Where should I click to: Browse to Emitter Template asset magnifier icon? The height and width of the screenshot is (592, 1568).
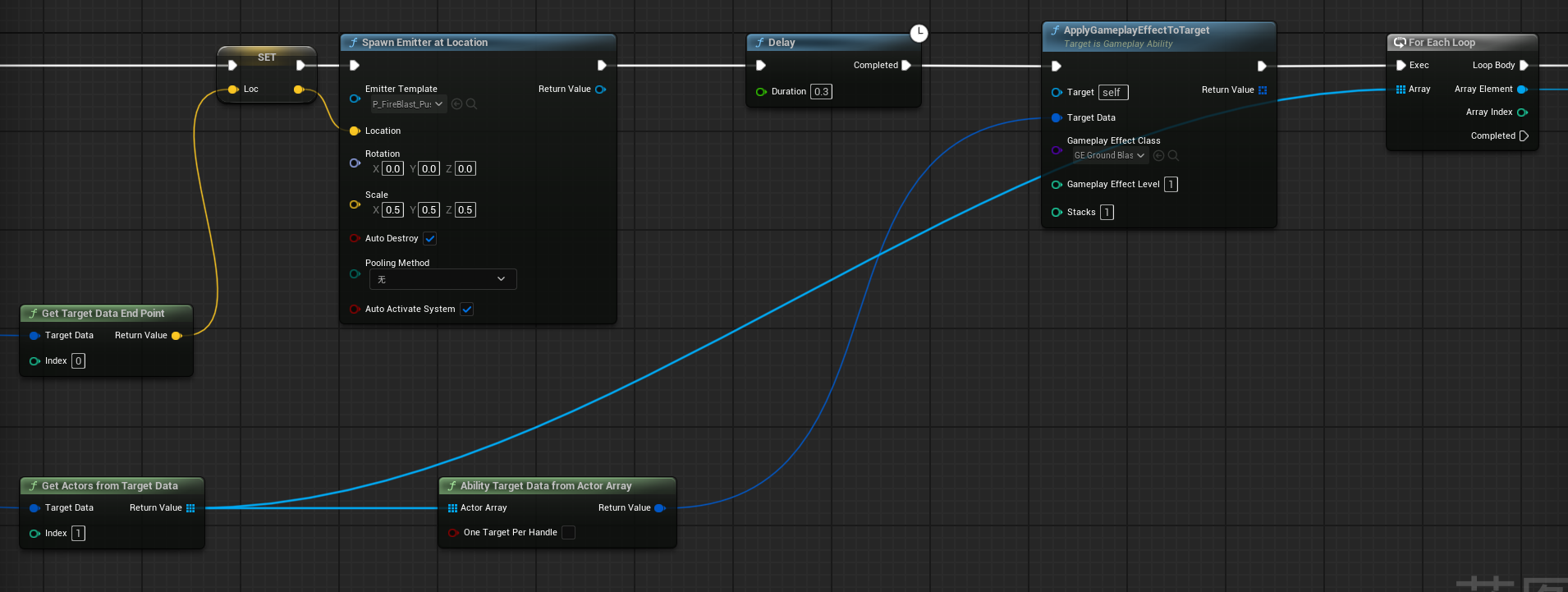tap(471, 104)
